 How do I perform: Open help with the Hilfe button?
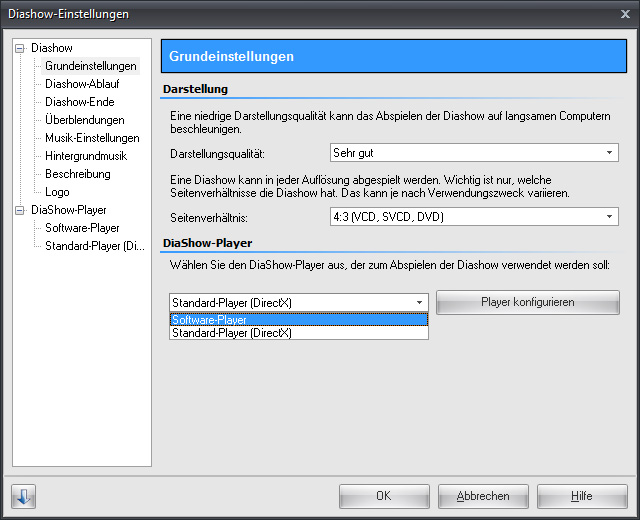point(581,496)
